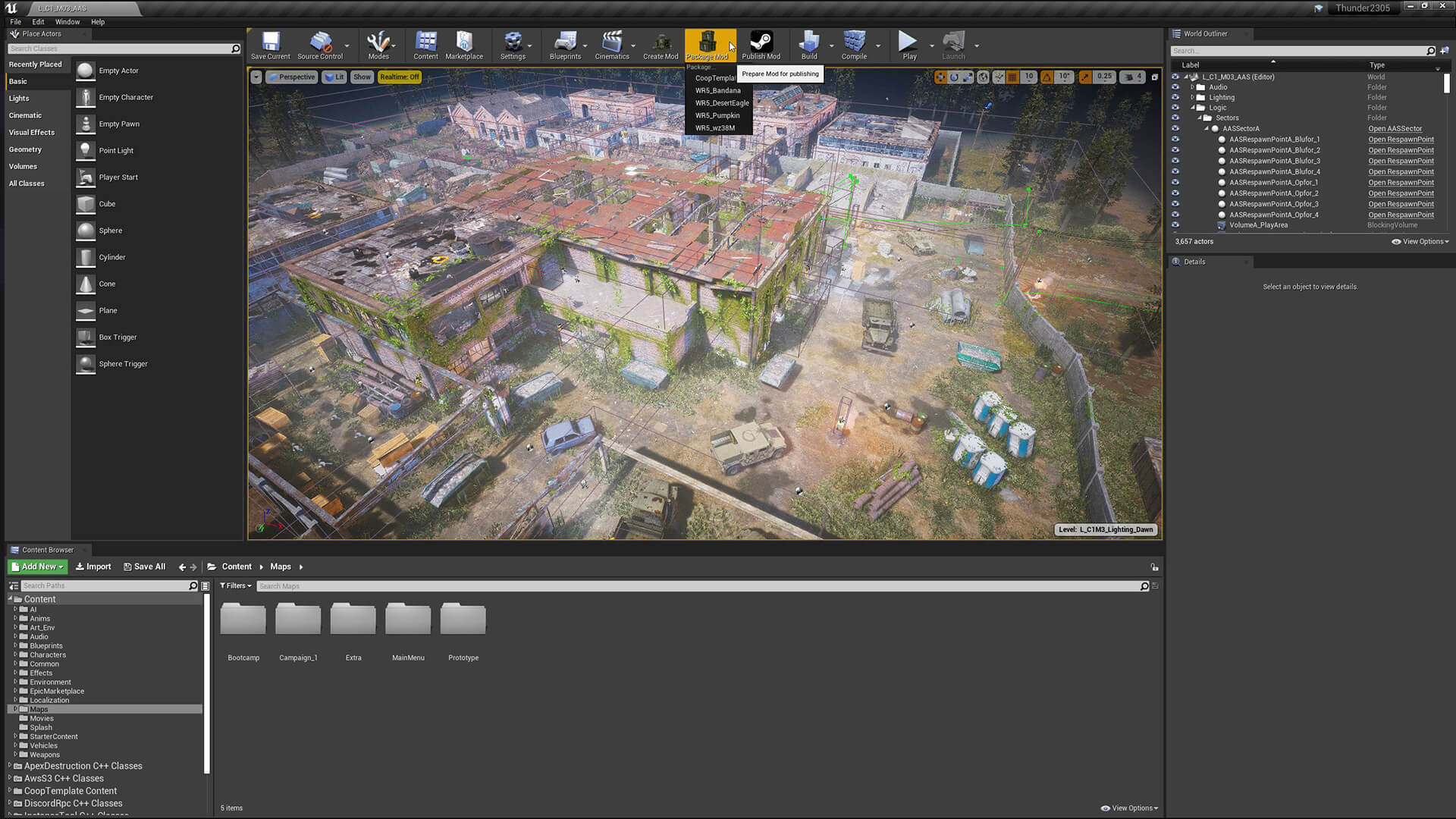
Task: Open the Settings toolbar icon
Action: click(513, 45)
